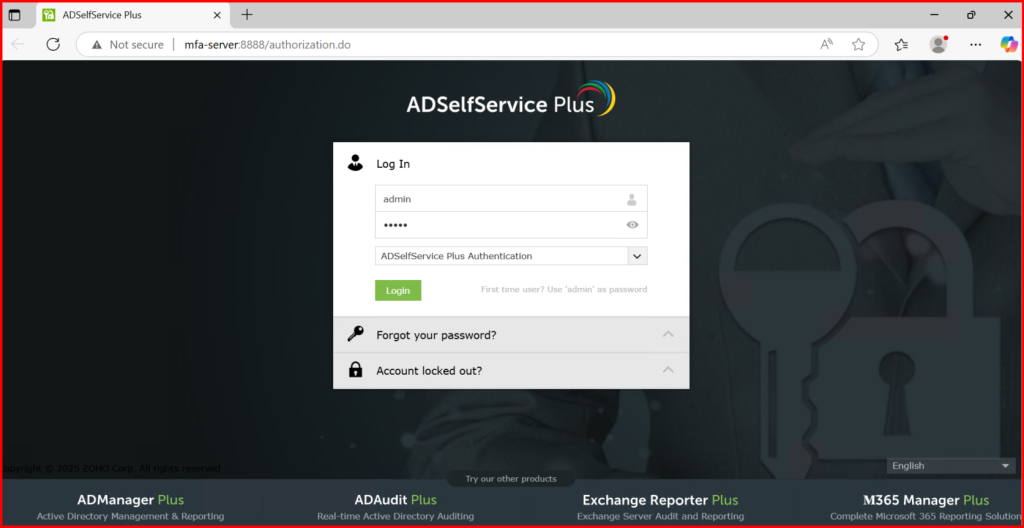The height and width of the screenshot is (528, 1024).
Task: Click the key icon beside Forgot password
Action: point(355,335)
